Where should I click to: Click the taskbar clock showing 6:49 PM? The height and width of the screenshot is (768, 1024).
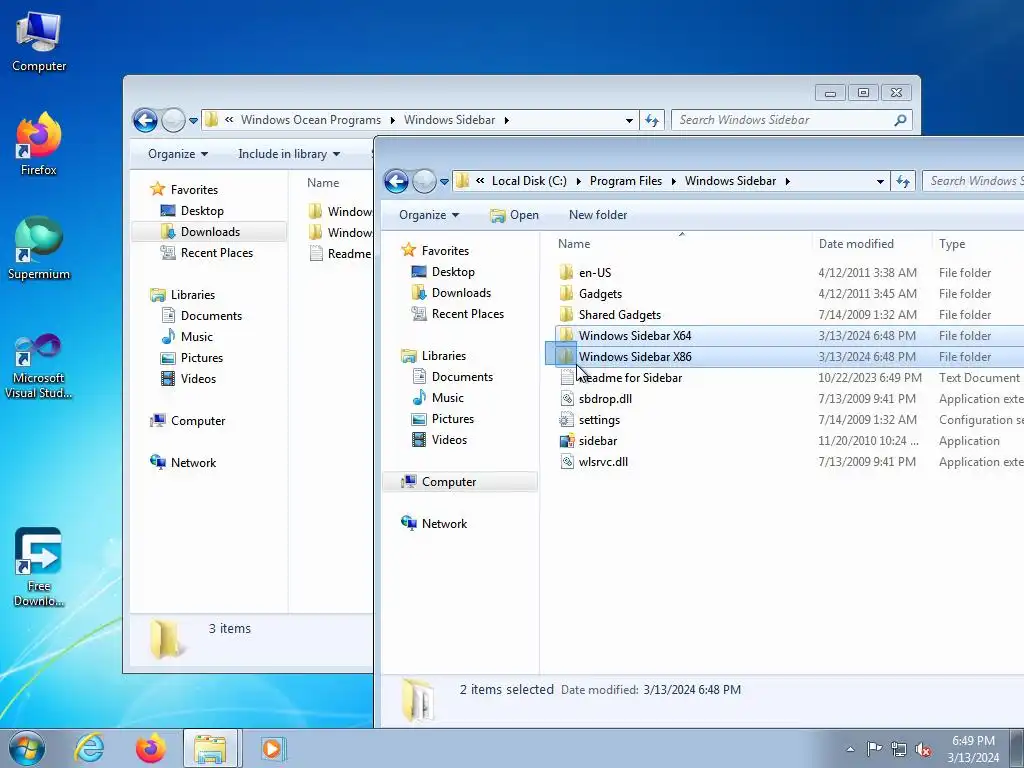tap(973, 749)
